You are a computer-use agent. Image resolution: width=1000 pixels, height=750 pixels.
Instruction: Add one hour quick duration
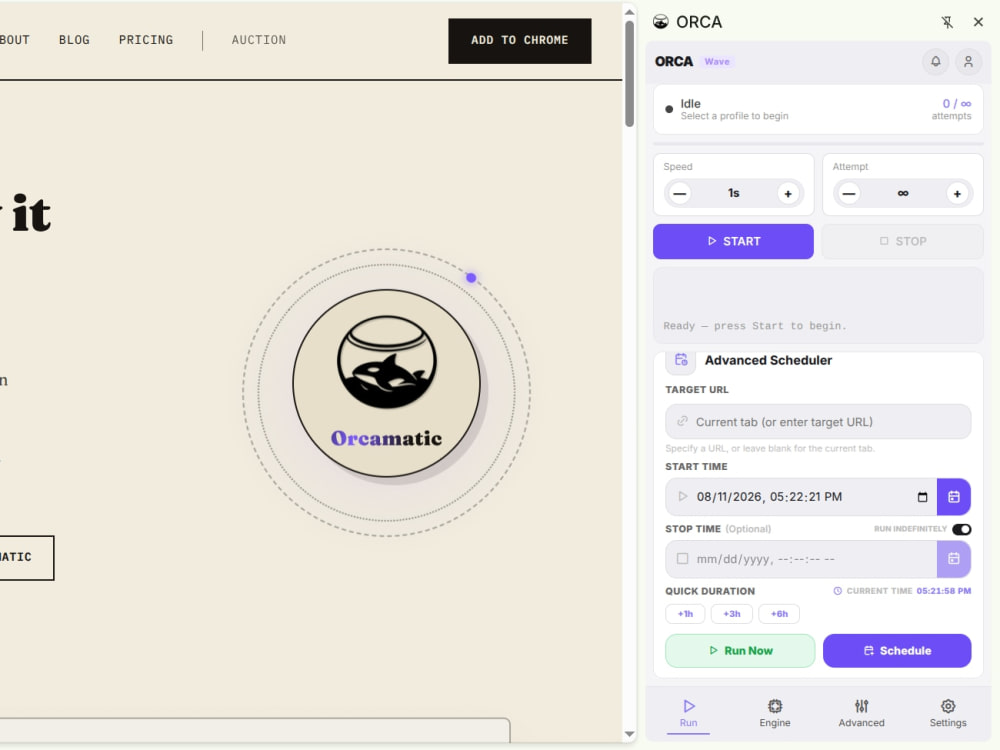(x=685, y=614)
